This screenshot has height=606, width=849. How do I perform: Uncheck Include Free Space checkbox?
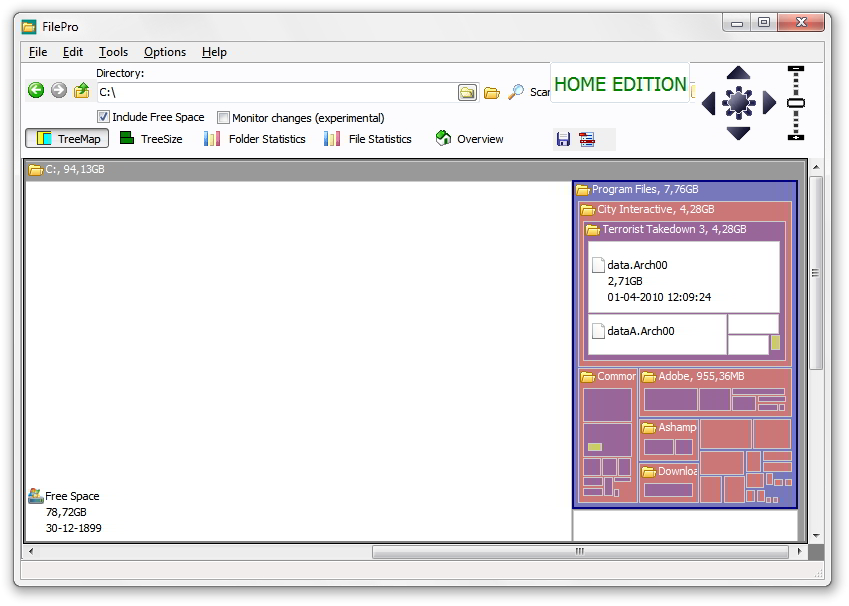coord(103,117)
